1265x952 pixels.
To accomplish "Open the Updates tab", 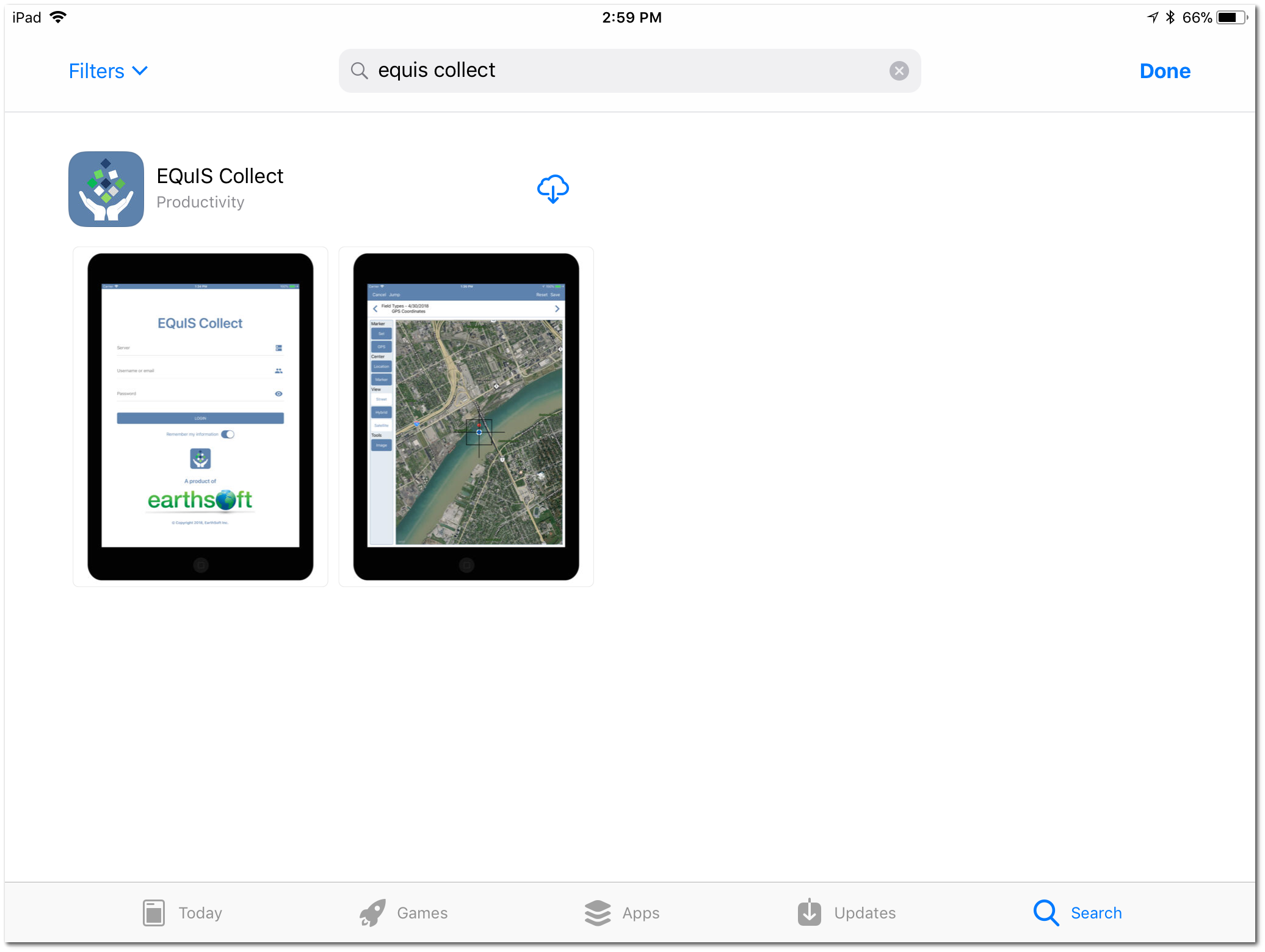I will [847, 913].
